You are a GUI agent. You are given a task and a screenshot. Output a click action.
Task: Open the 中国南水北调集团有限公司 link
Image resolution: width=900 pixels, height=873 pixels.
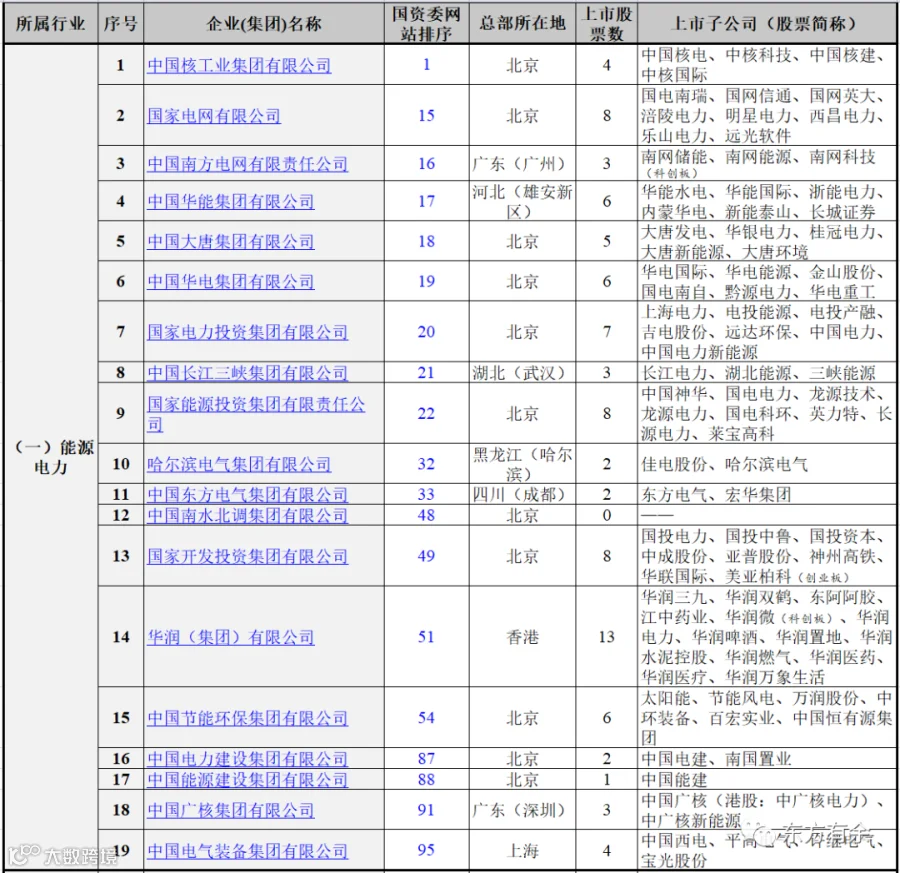[x=247, y=515]
